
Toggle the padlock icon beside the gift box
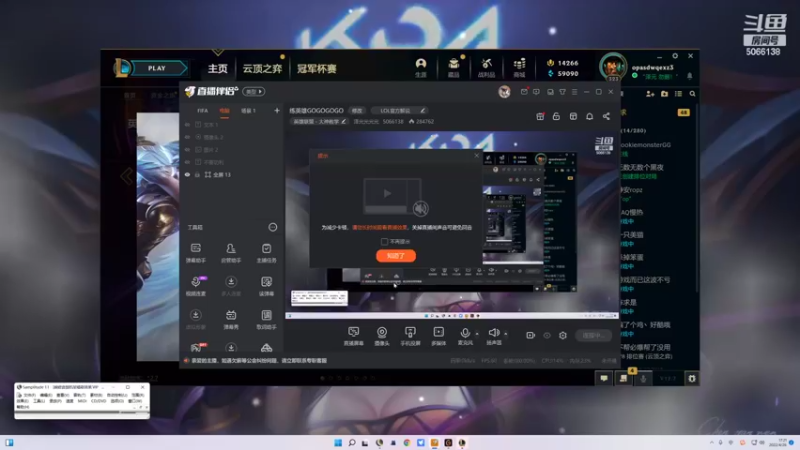point(556,116)
